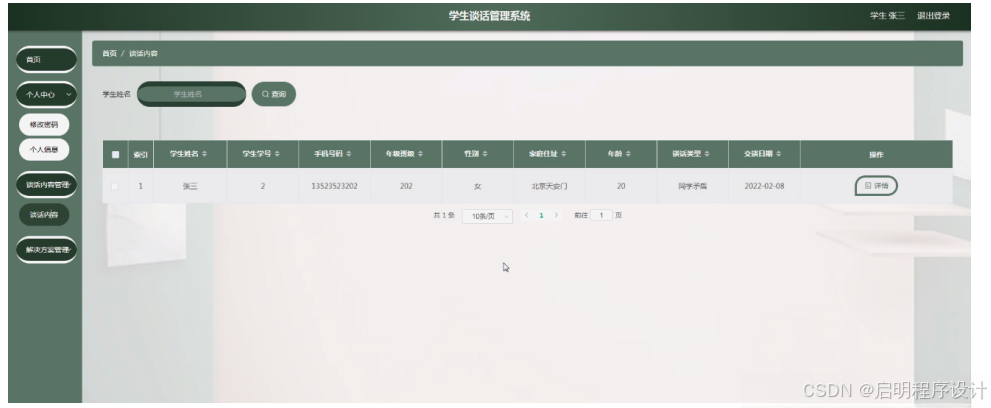Click 退出登录 in the header

coord(933,16)
